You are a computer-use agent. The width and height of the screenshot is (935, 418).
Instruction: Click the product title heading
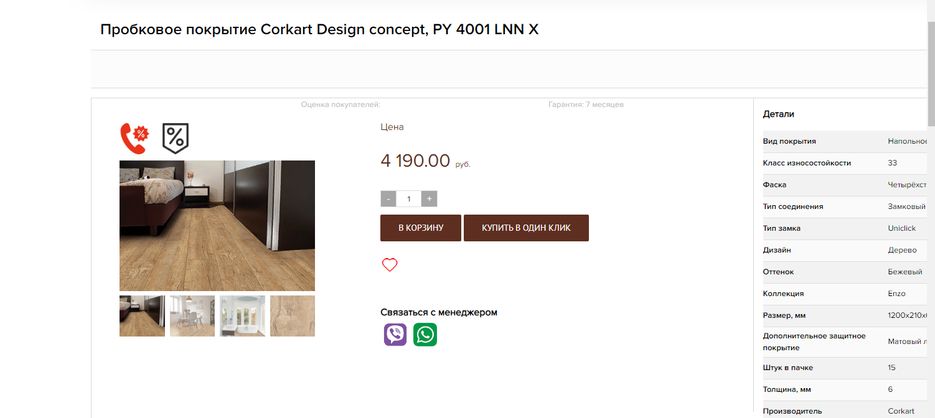(319, 29)
